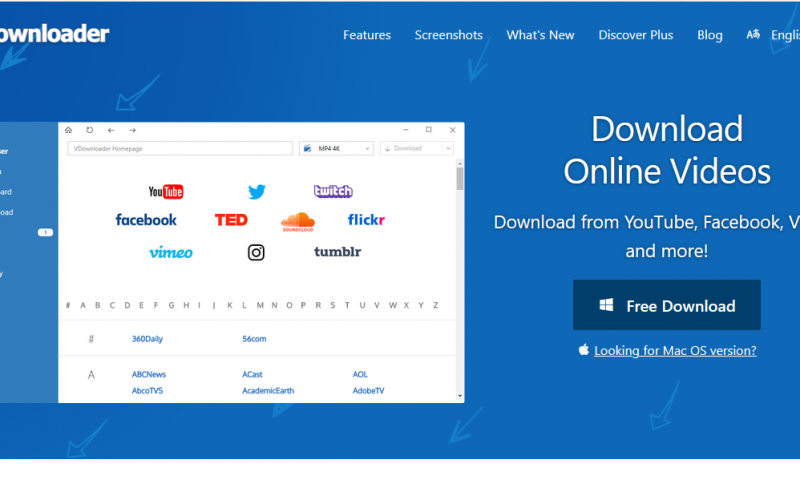
Task: Open the AcademicEarth site link
Action: point(268,391)
